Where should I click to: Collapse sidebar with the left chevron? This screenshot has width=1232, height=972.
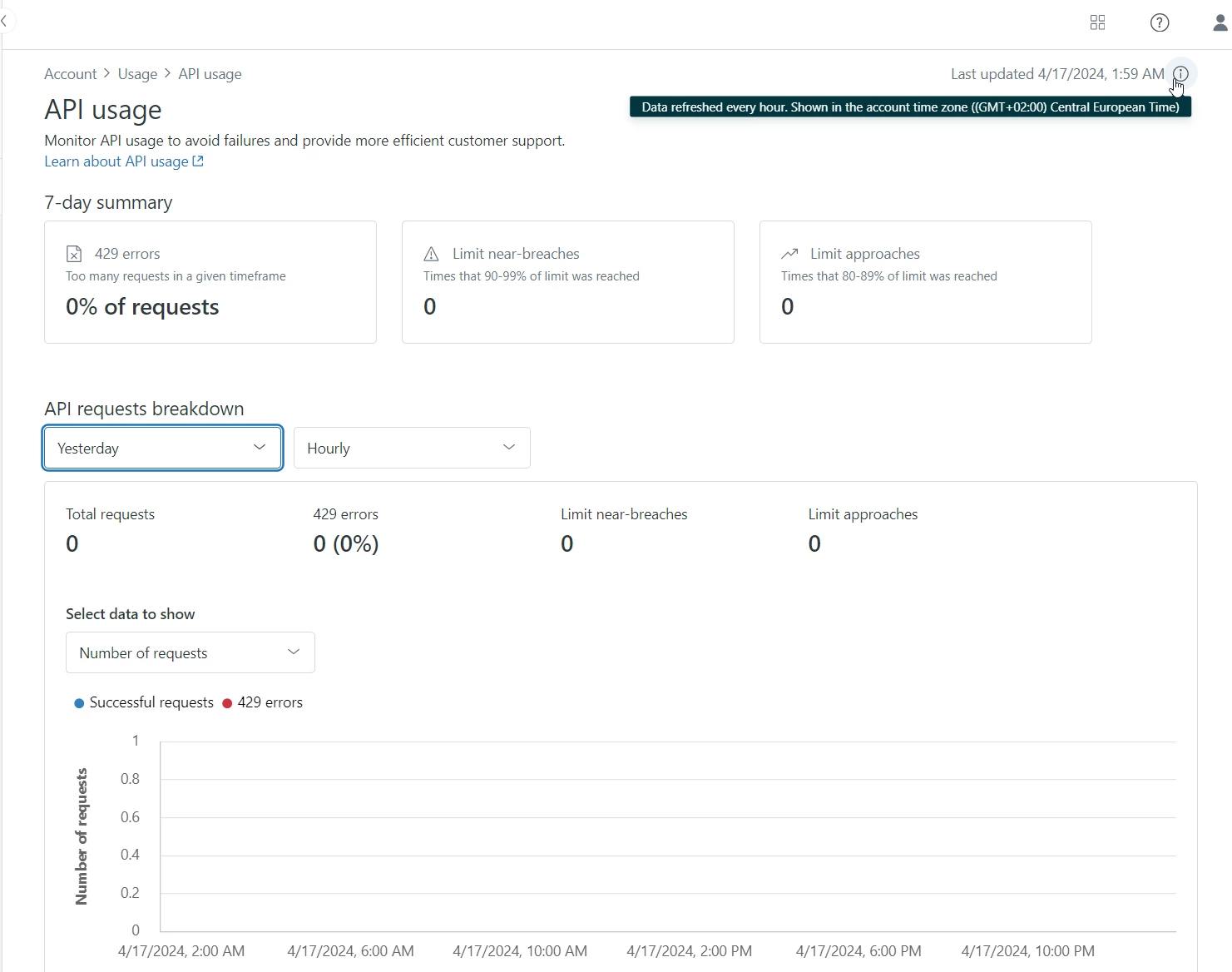4,22
